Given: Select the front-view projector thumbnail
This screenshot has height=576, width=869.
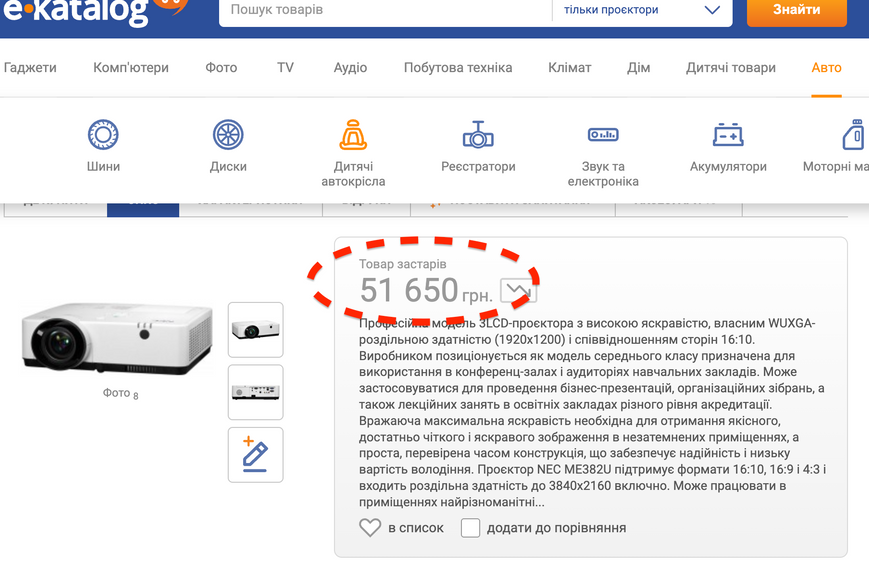Looking at the screenshot, I should (x=255, y=330).
